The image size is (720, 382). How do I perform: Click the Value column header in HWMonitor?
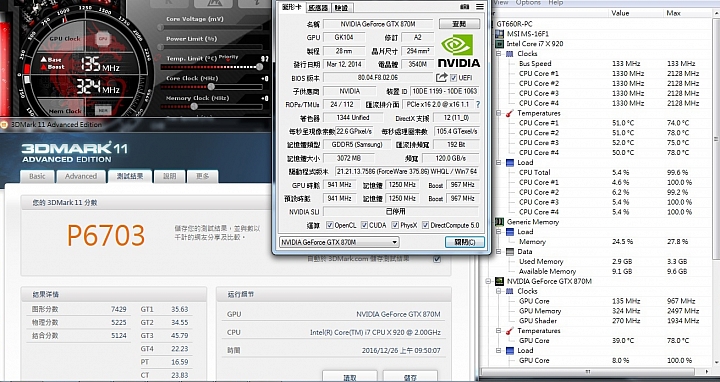click(x=636, y=13)
